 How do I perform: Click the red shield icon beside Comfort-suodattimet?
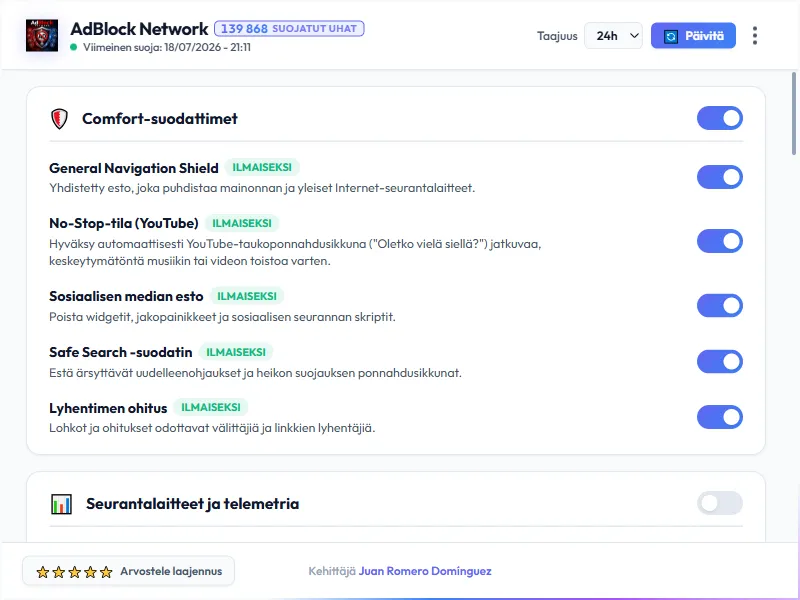click(59, 119)
